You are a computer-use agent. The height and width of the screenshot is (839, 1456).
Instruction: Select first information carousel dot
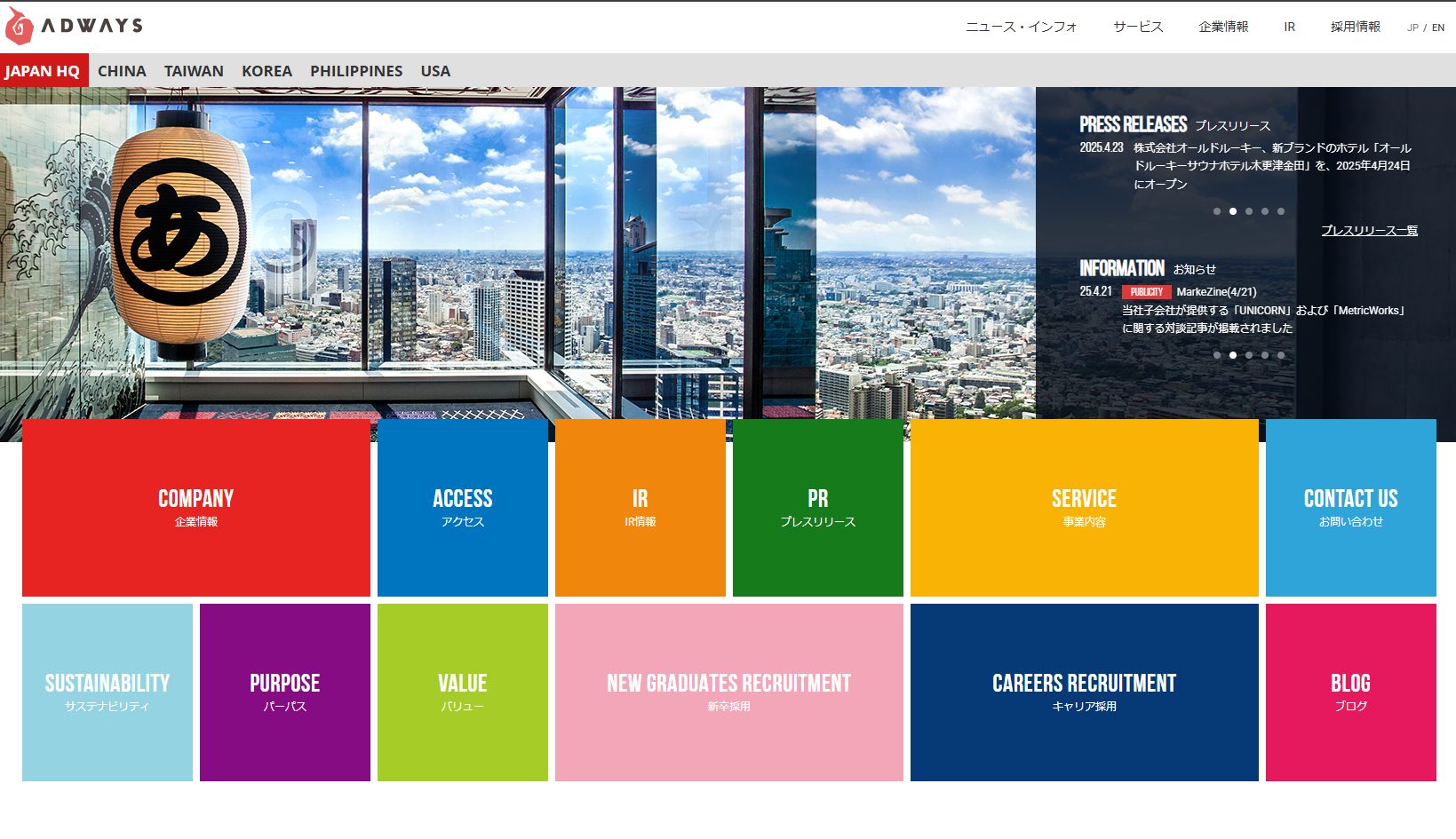[x=1217, y=355]
